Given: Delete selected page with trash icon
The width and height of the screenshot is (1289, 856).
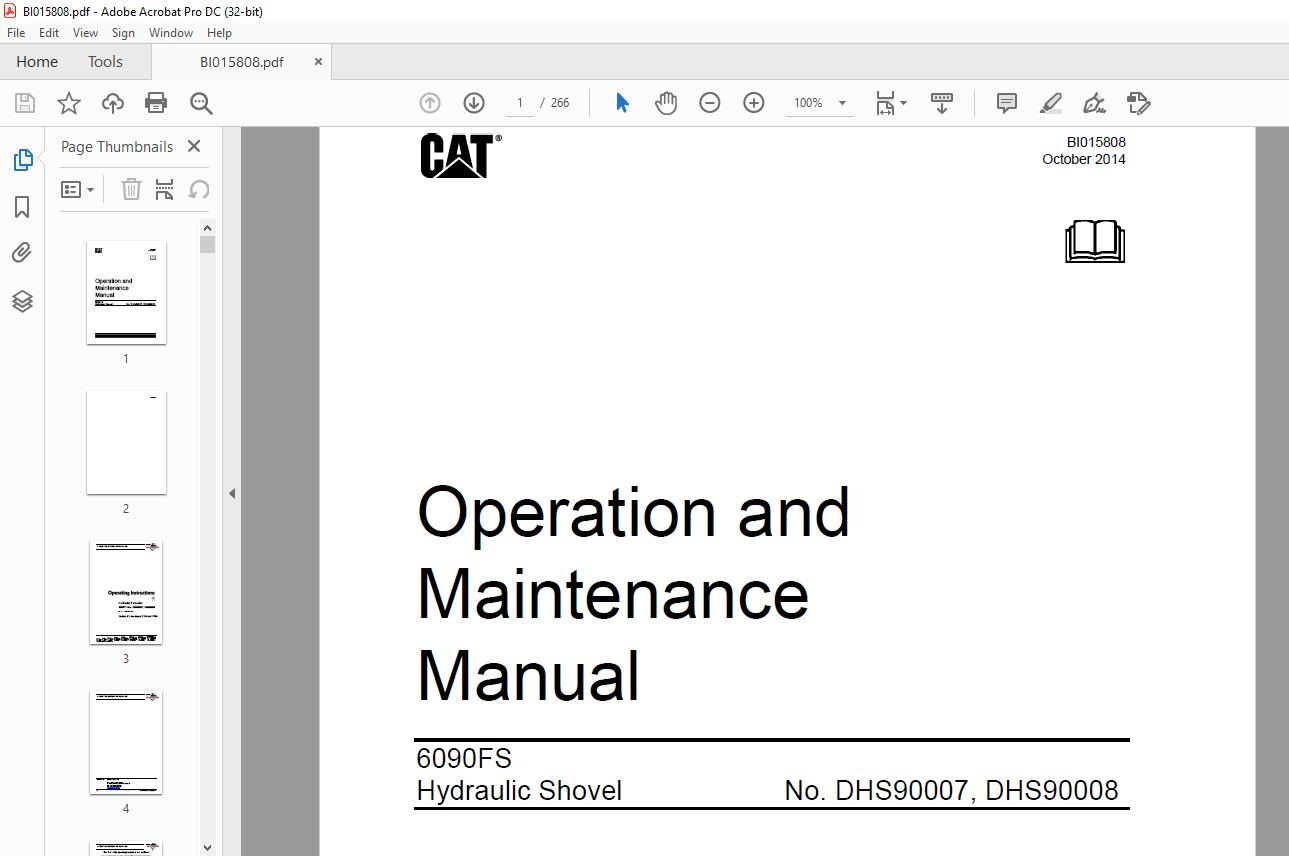Looking at the screenshot, I should point(131,189).
